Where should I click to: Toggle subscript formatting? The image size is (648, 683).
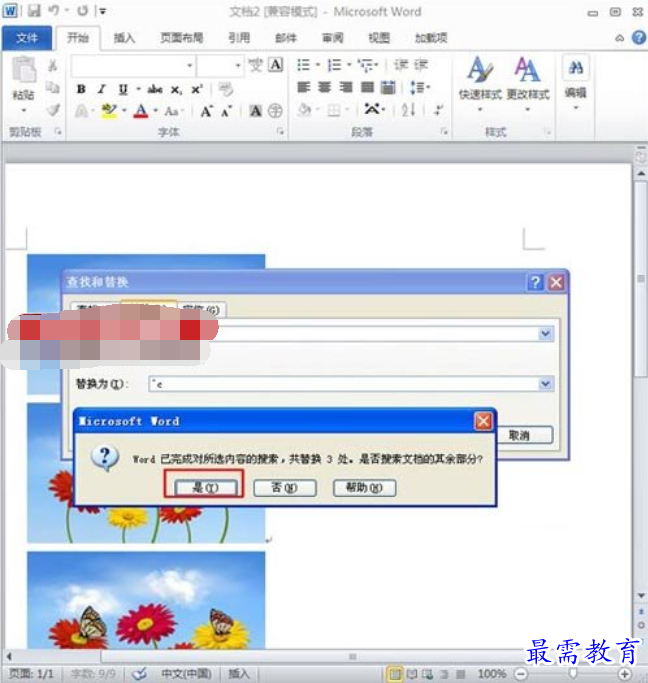click(x=176, y=90)
